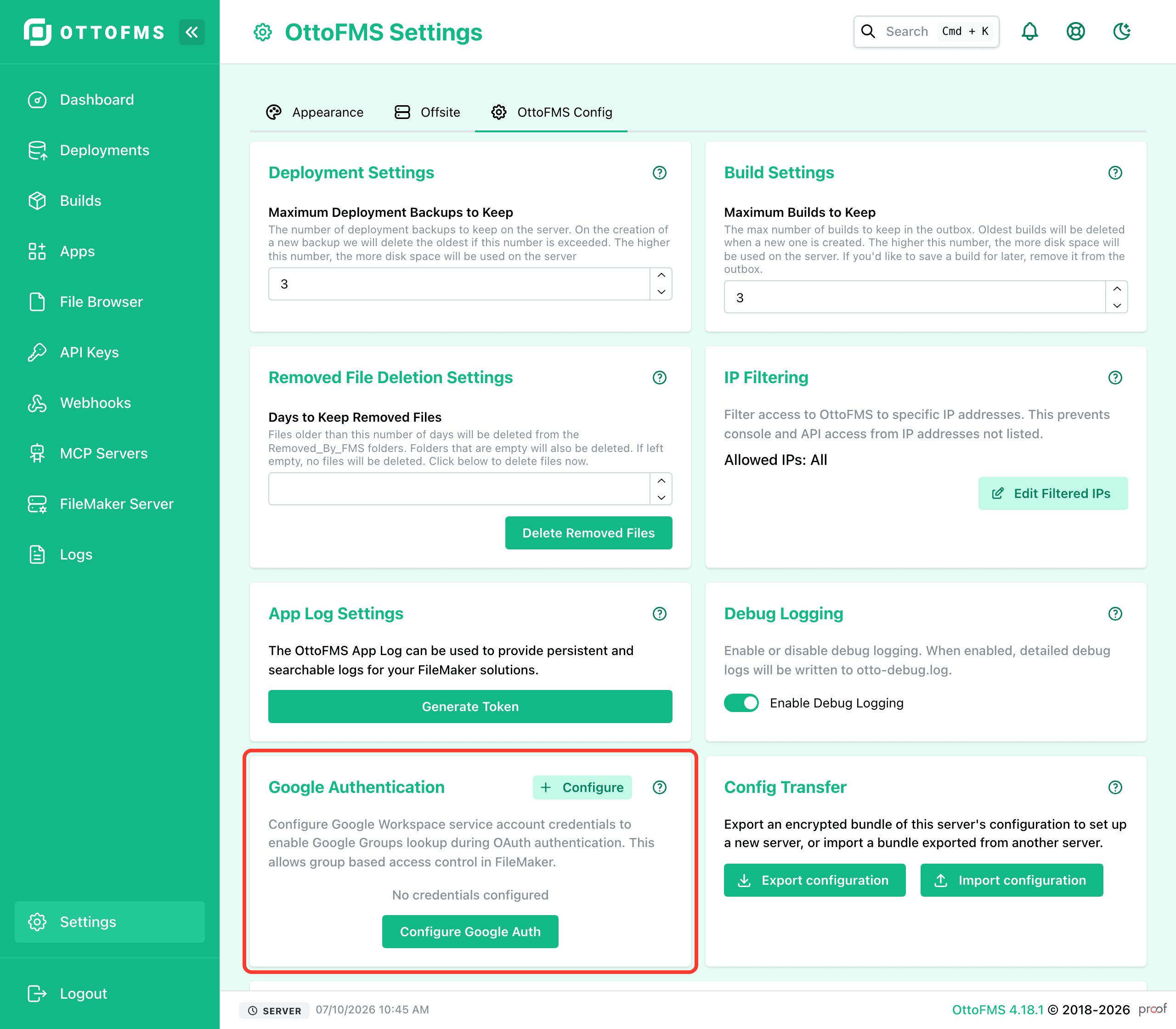Click the Generate Token button

[x=470, y=707]
